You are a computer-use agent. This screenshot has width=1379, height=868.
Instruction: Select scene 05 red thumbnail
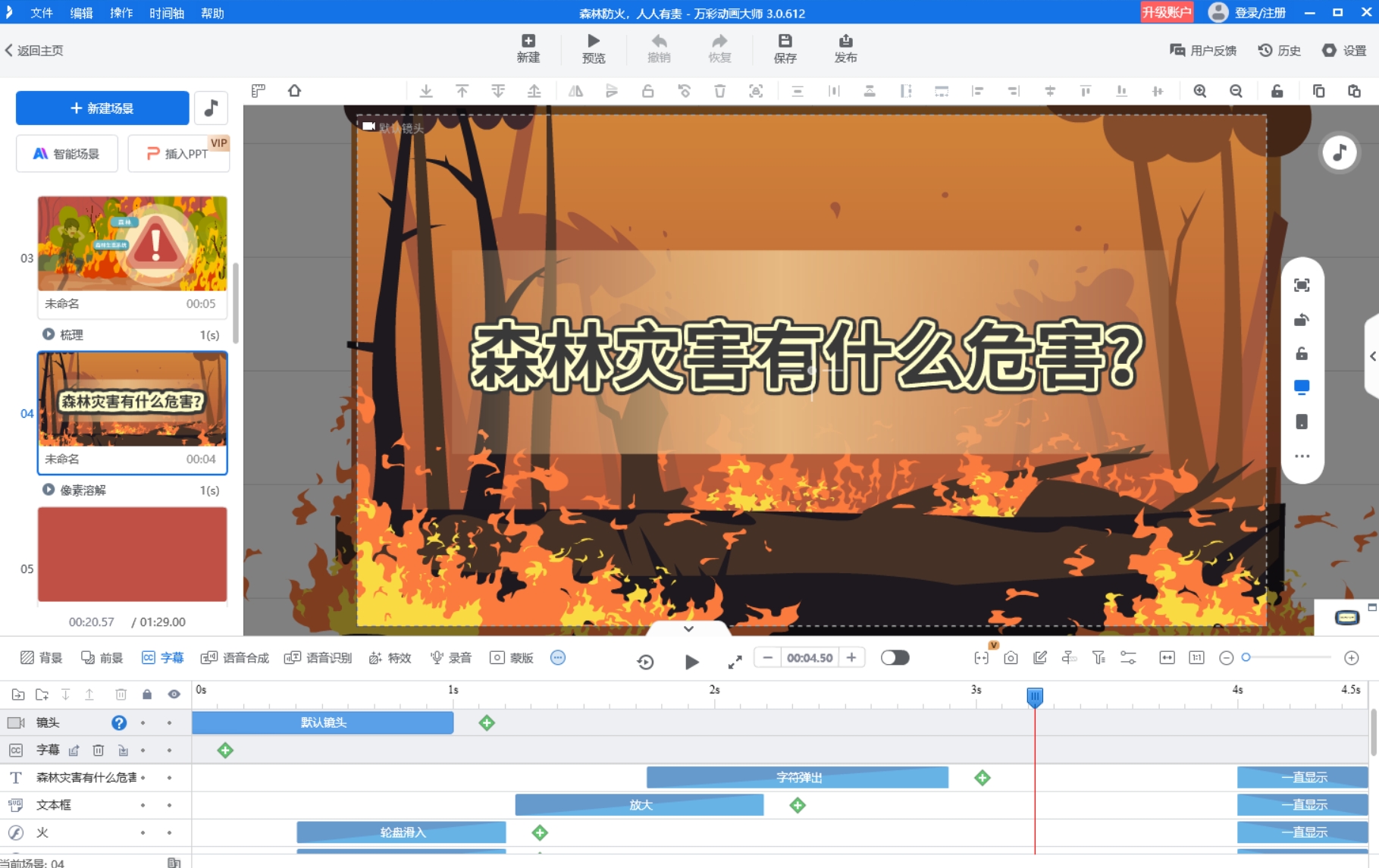[133, 554]
